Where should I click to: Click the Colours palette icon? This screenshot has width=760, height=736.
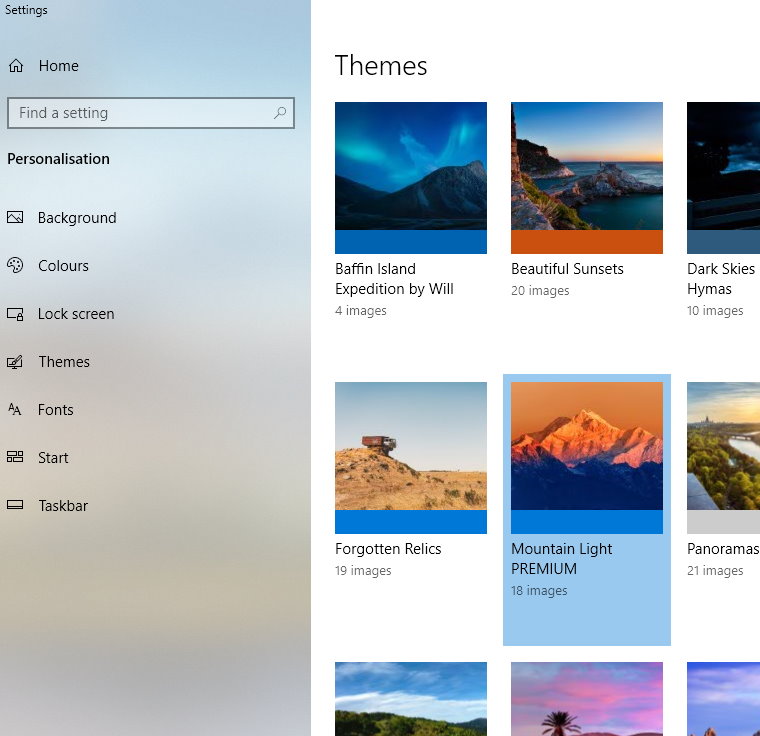[x=15, y=266]
